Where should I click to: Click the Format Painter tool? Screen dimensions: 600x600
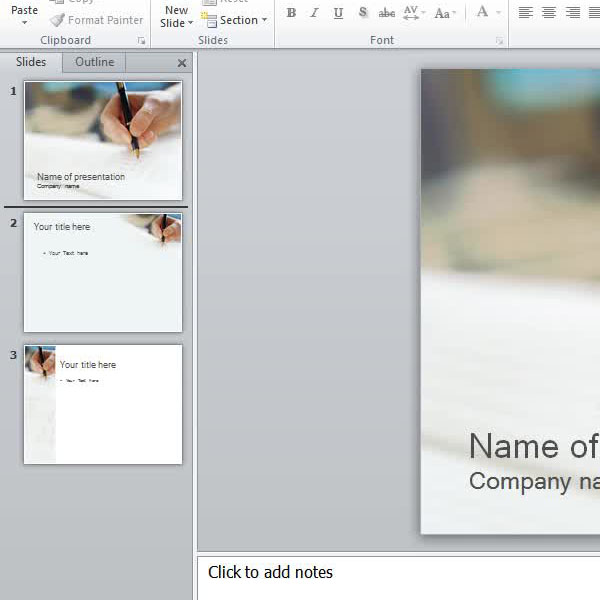[x=96, y=20]
